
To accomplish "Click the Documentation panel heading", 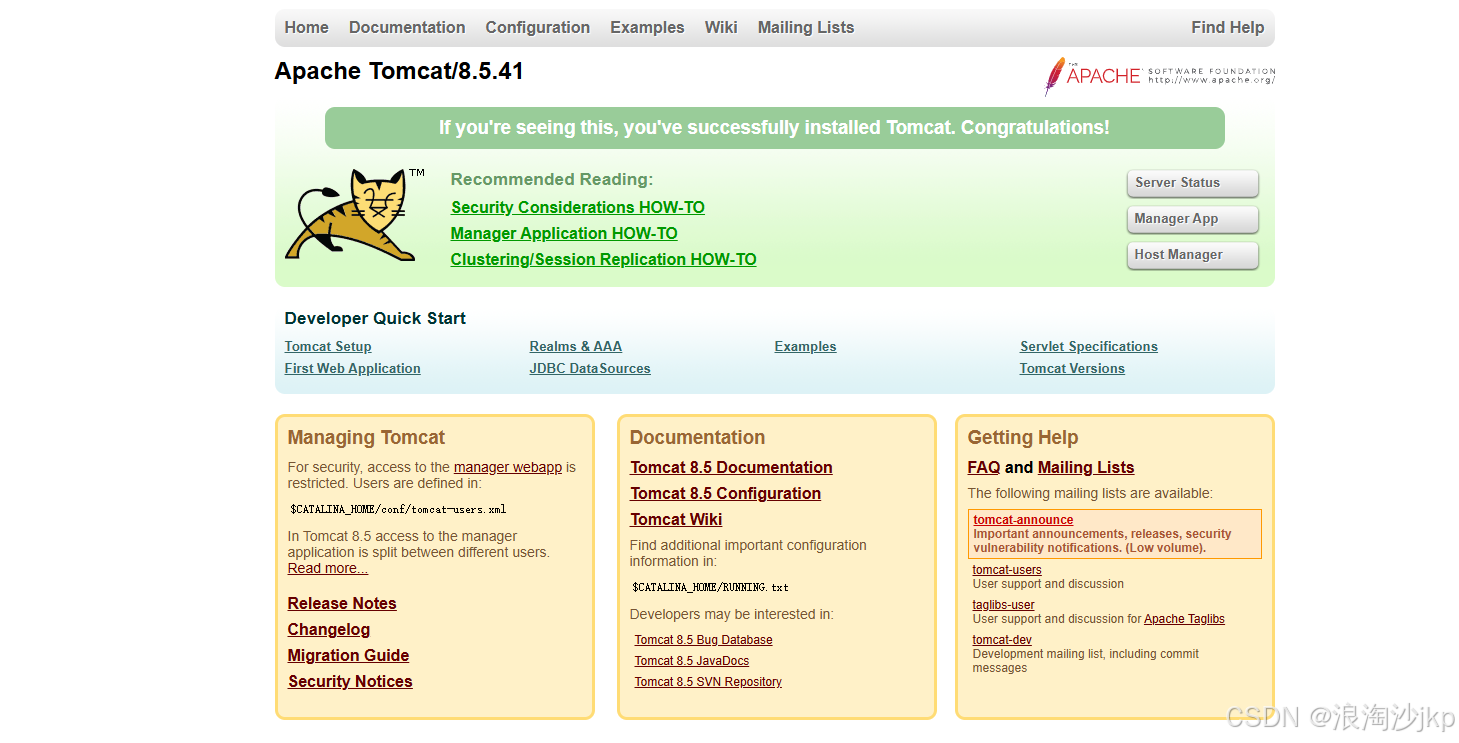I will 697,438.
